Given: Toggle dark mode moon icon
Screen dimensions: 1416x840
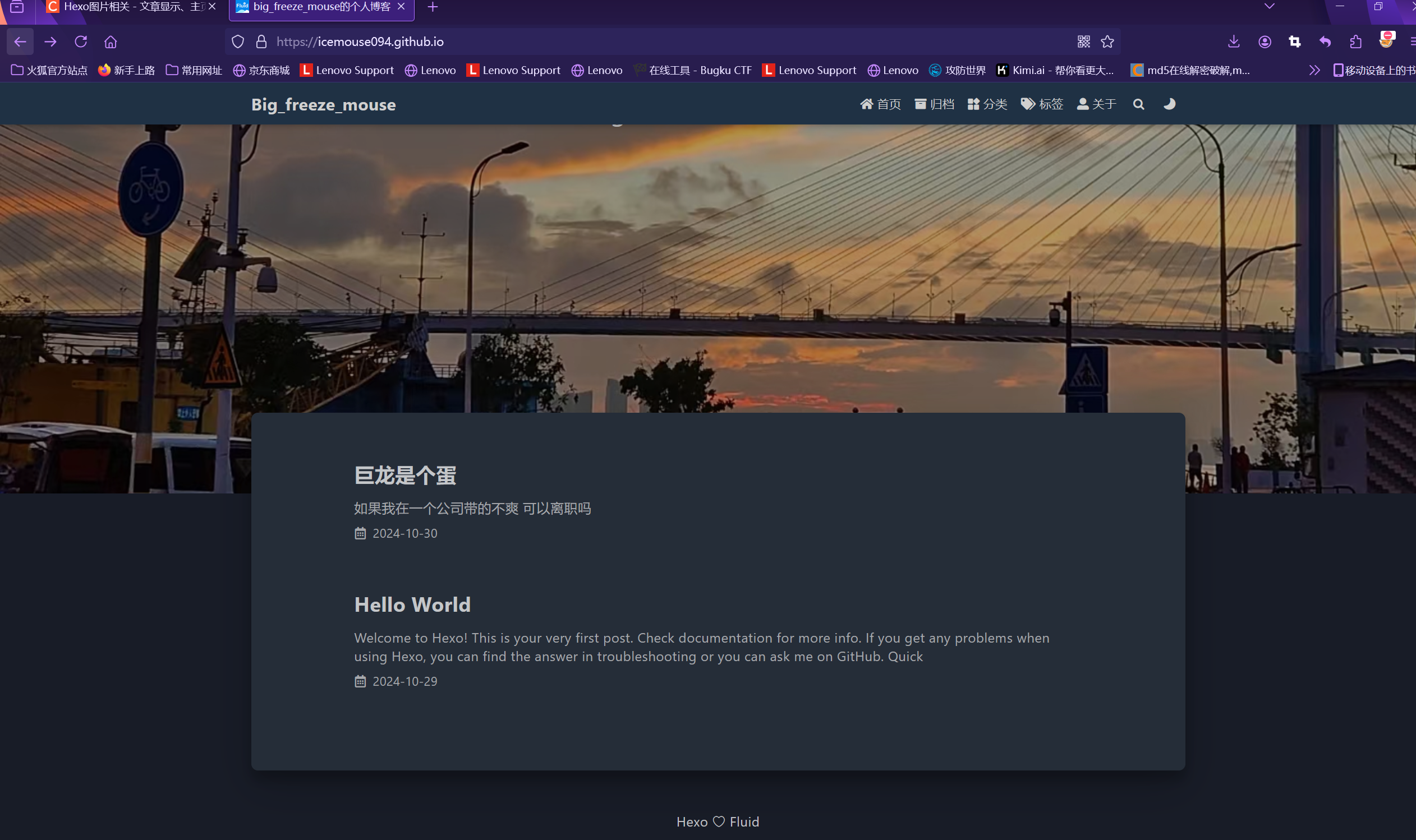Looking at the screenshot, I should click(1169, 104).
